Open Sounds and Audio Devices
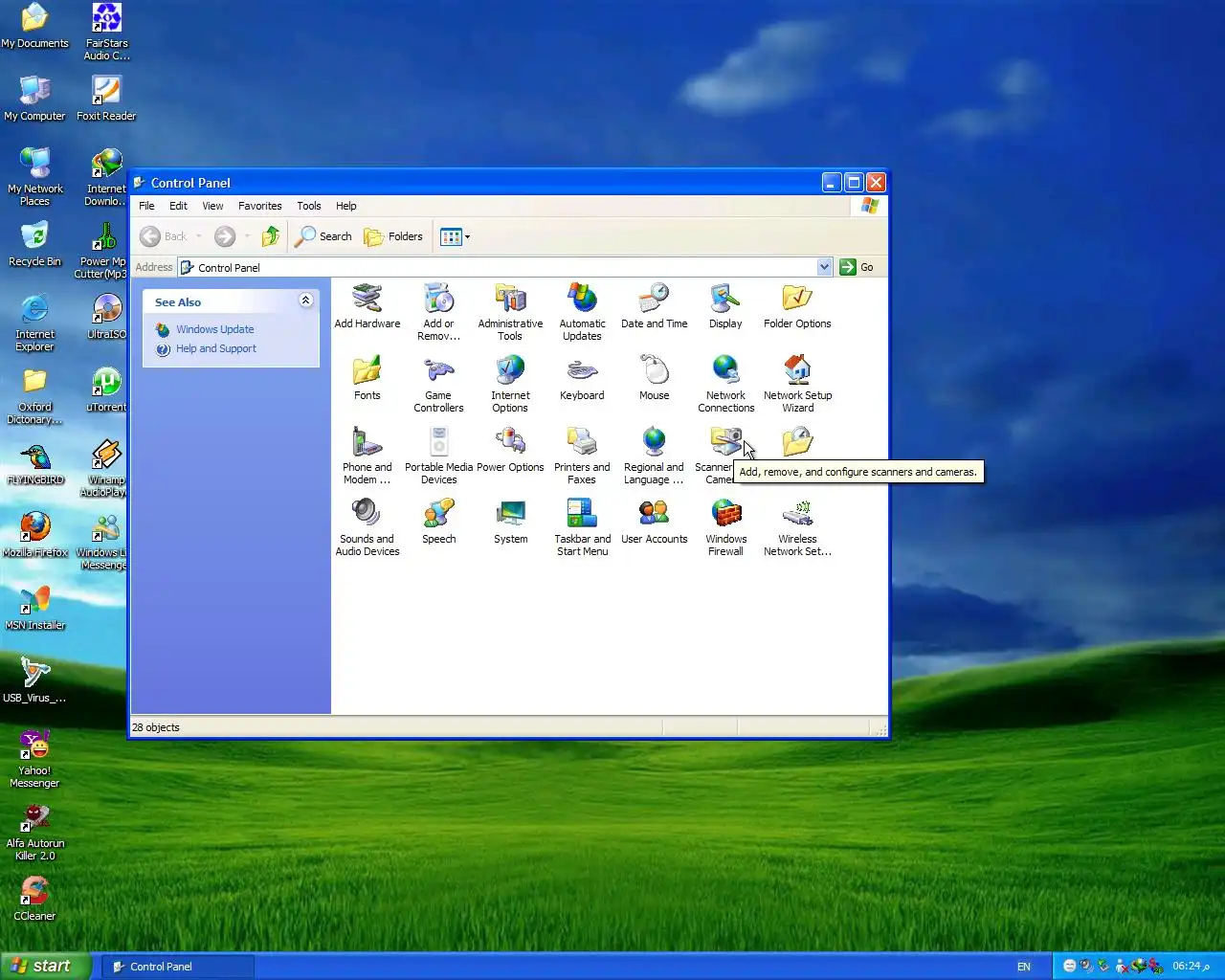The height and width of the screenshot is (980, 1225). click(367, 527)
